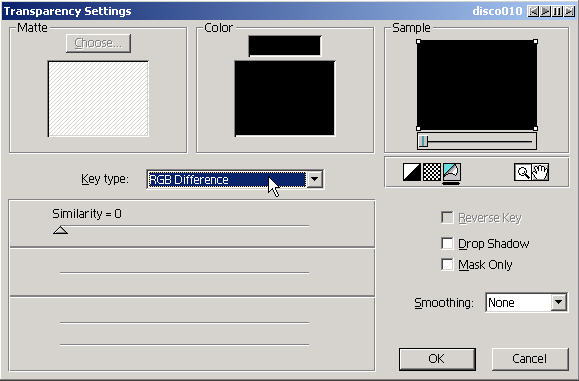579x381 pixels.
Task: Open the Key type dropdown arrow
Action: (315, 179)
